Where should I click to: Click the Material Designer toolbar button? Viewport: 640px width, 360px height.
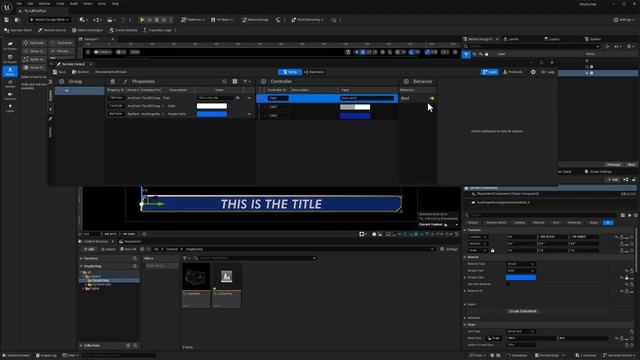87,30
